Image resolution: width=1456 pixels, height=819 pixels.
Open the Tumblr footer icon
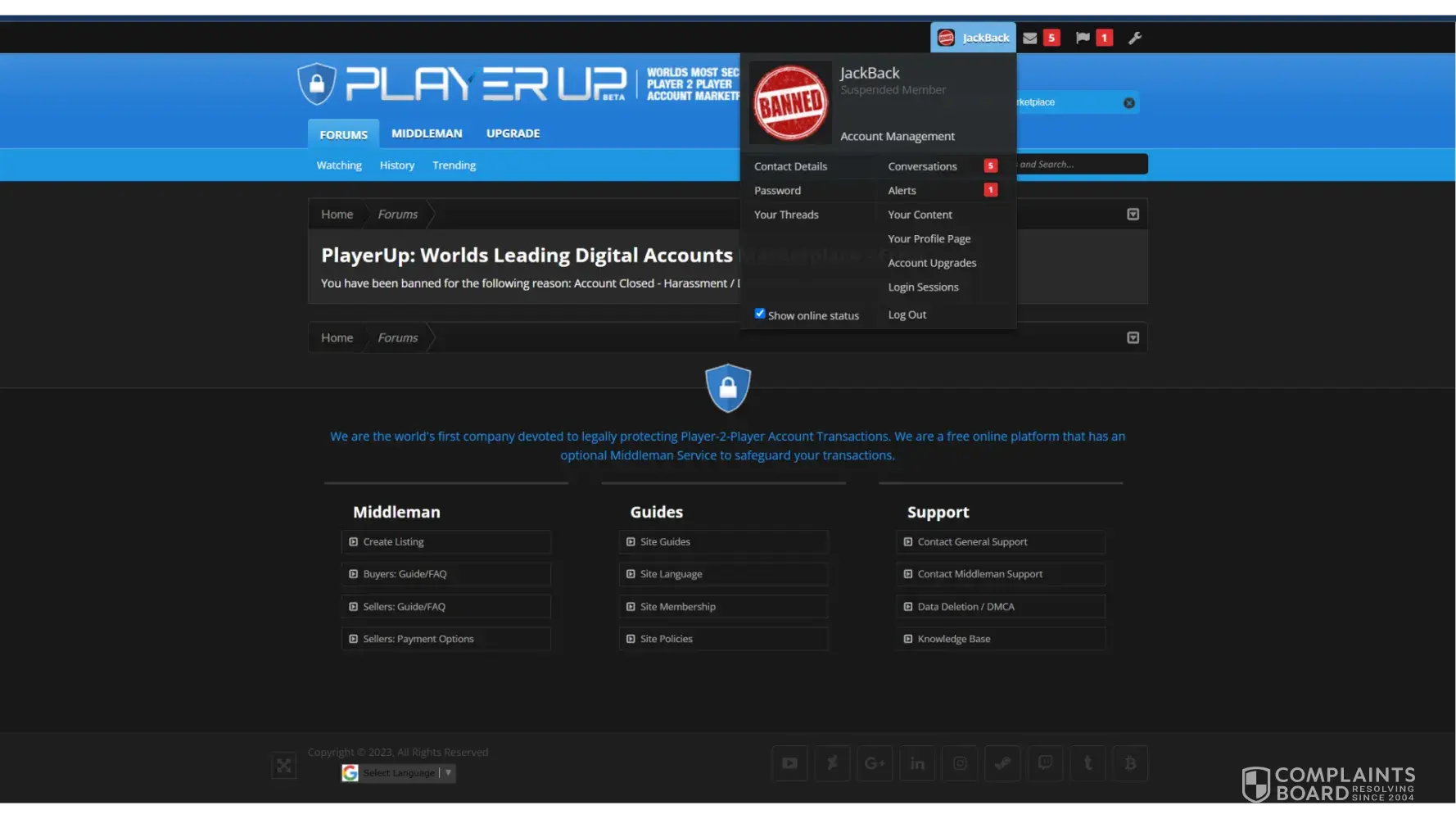[x=1087, y=763]
